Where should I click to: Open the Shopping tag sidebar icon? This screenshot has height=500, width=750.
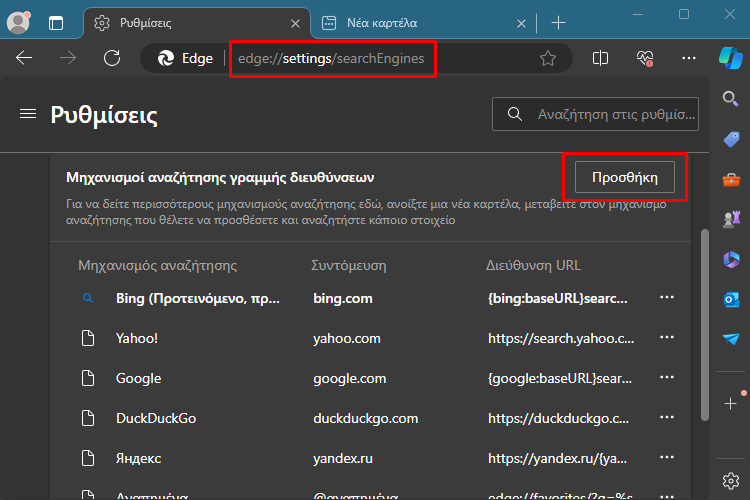pos(731,140)
